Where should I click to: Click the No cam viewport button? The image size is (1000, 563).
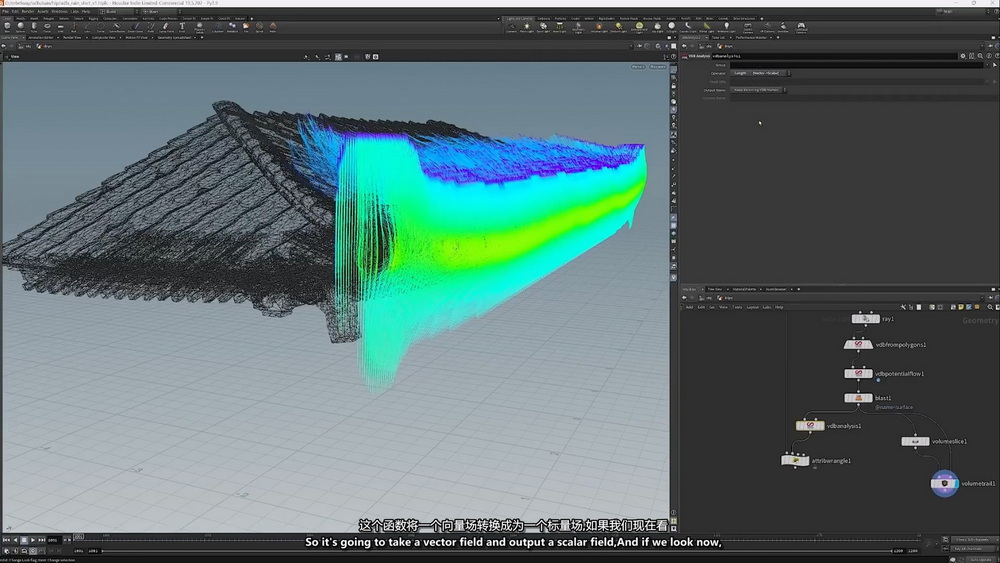(x=658, y=67)
